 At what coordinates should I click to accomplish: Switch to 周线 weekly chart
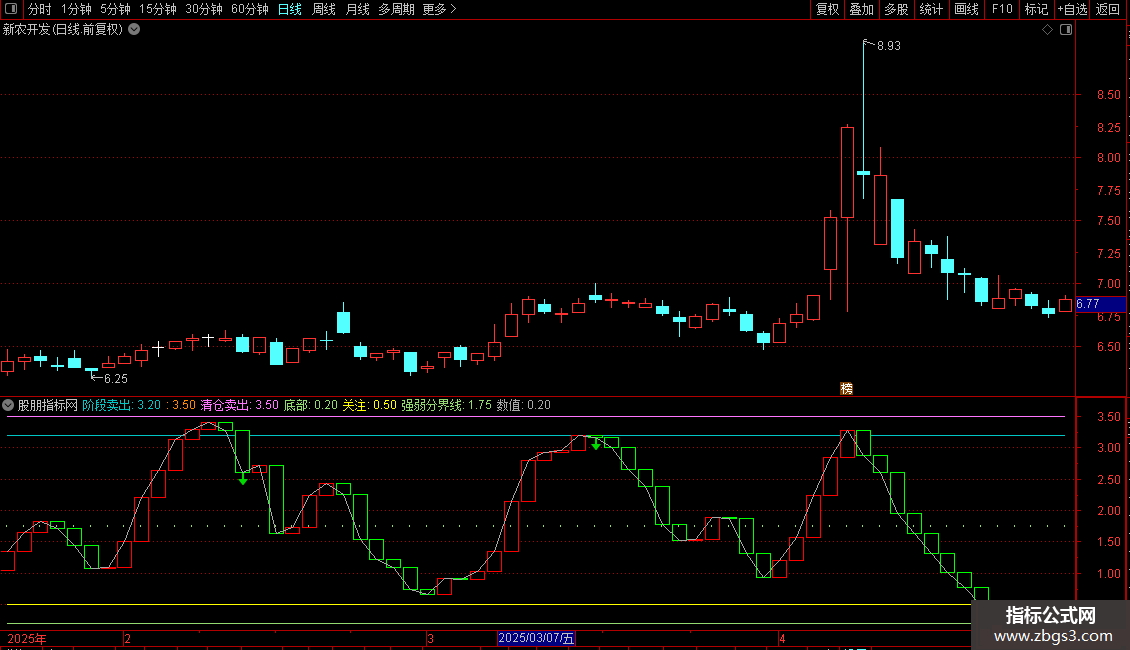click(324, 9)
